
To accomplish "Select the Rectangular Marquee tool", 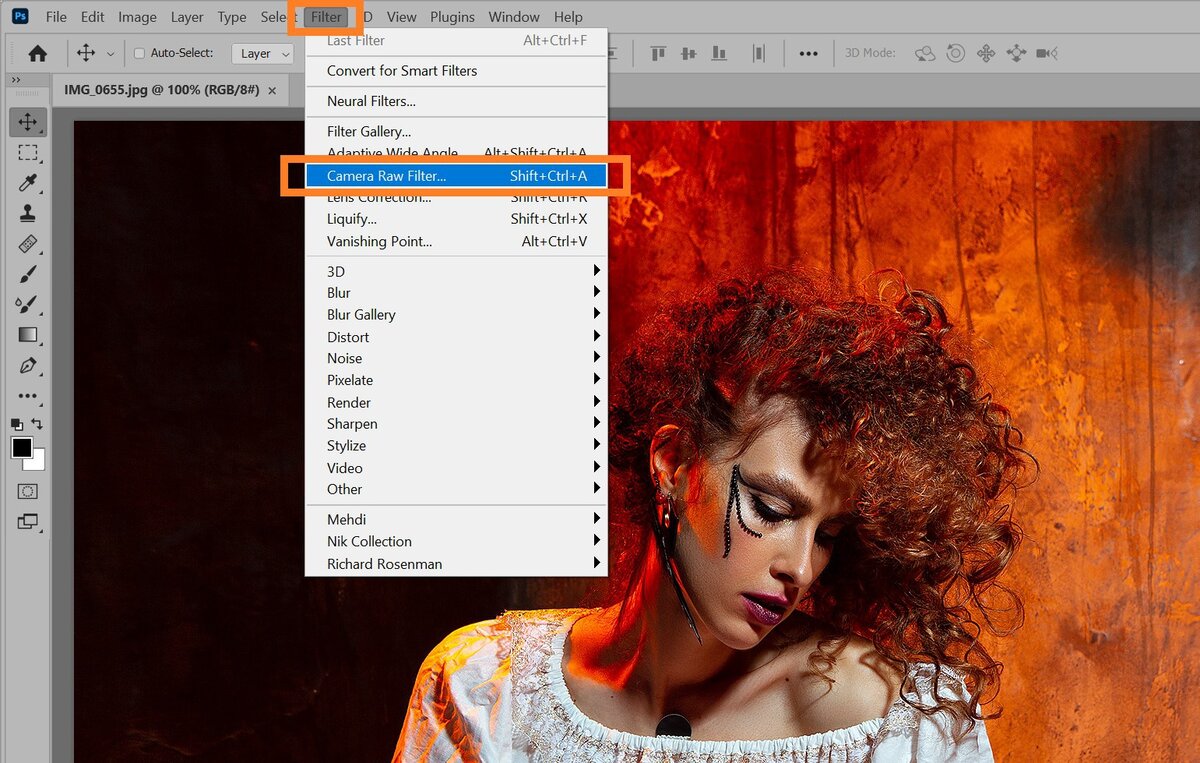I will tap(28, 153).
